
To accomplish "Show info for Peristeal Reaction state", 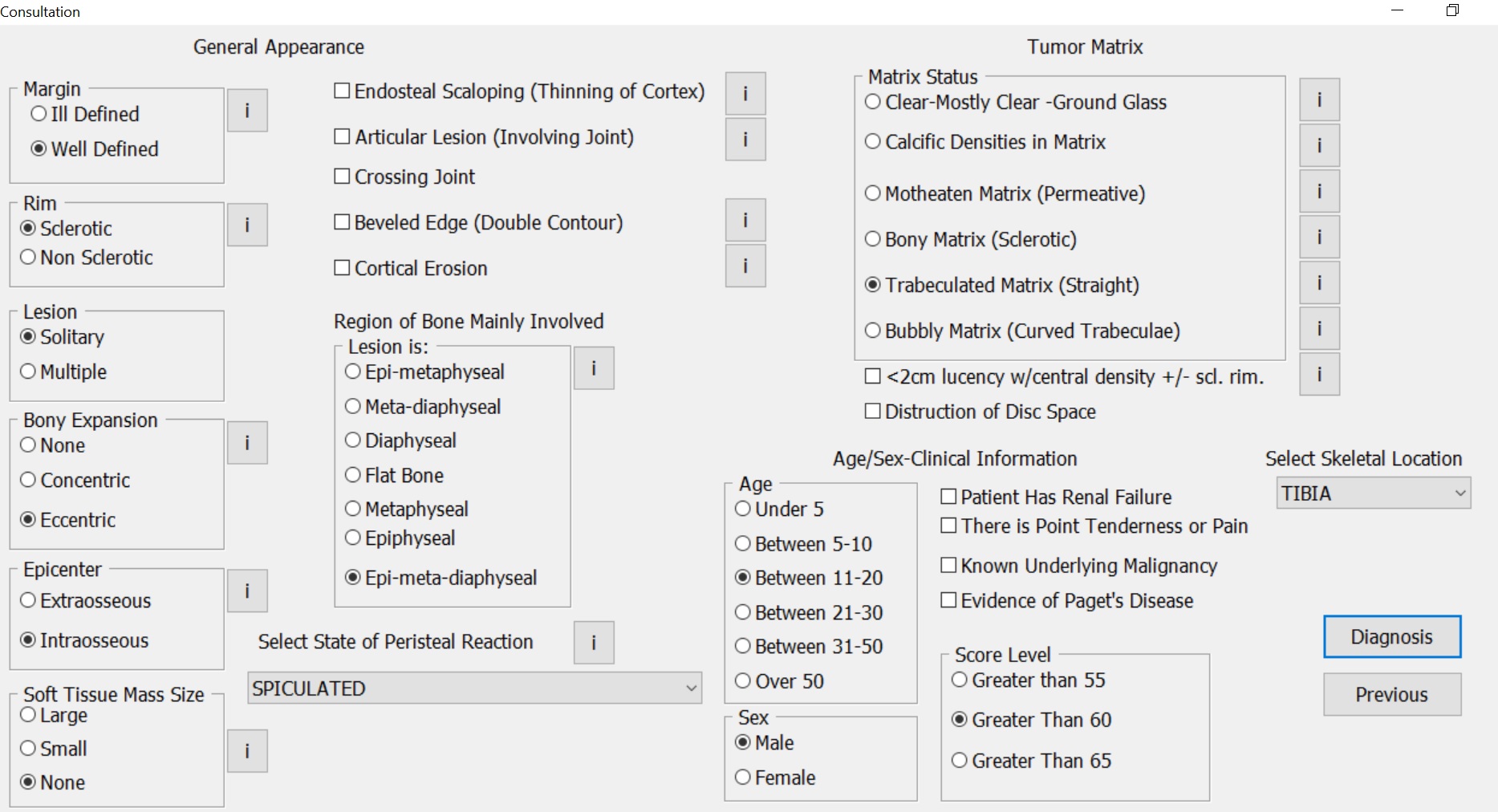I will click(594, 642).
